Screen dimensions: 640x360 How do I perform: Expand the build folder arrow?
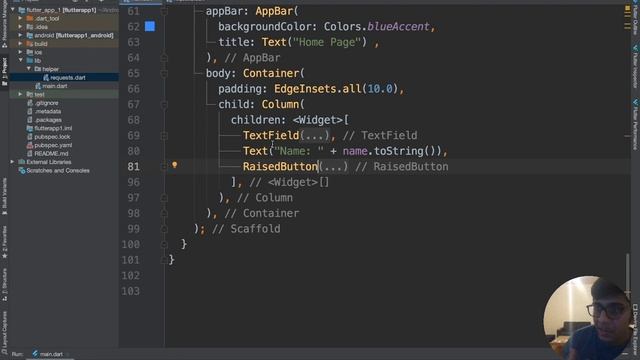(20, 44)
